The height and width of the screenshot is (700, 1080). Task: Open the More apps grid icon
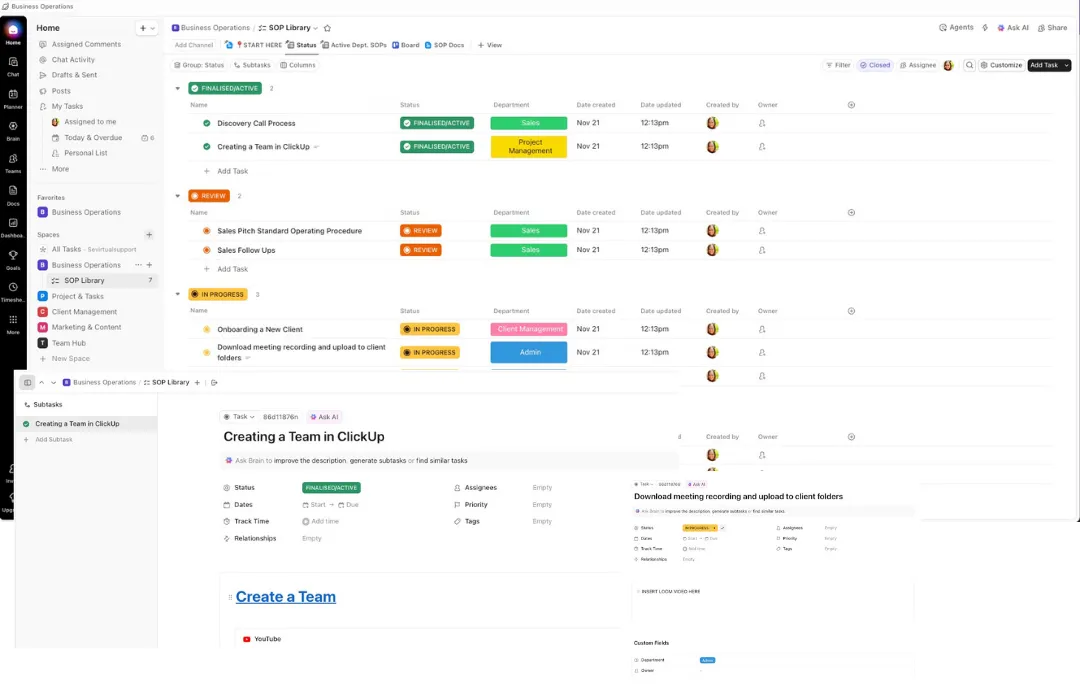13,323
